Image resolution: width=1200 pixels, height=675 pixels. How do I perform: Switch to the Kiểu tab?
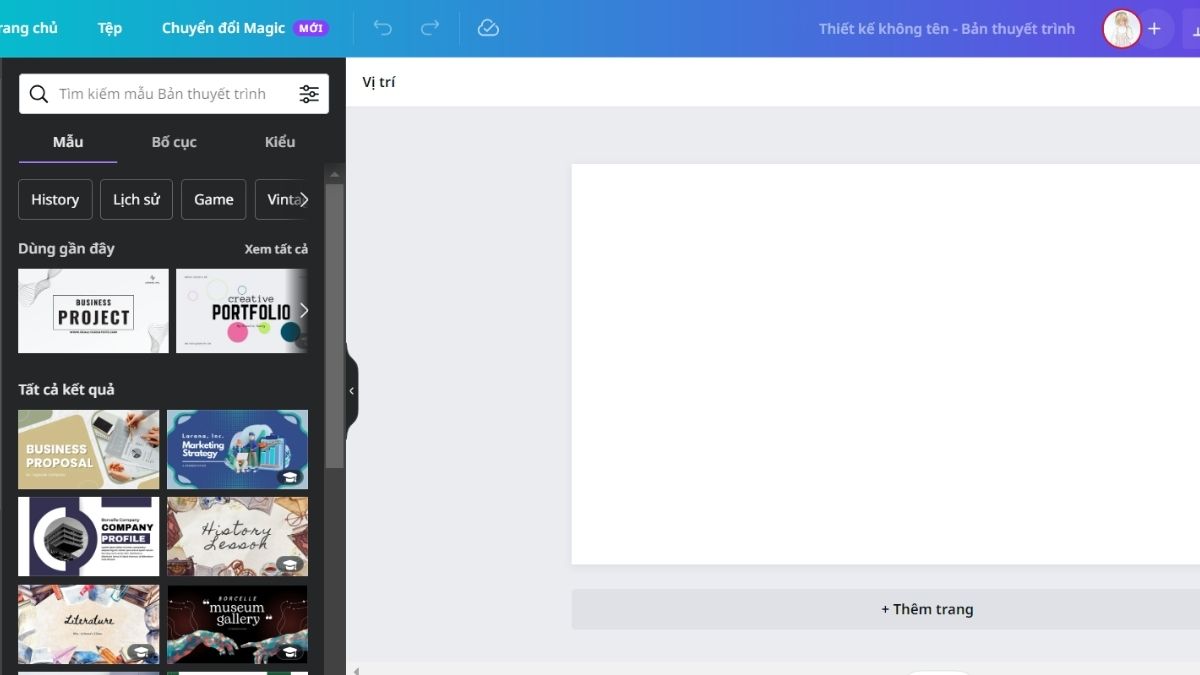pyautogui.click(x=279, y=142)
